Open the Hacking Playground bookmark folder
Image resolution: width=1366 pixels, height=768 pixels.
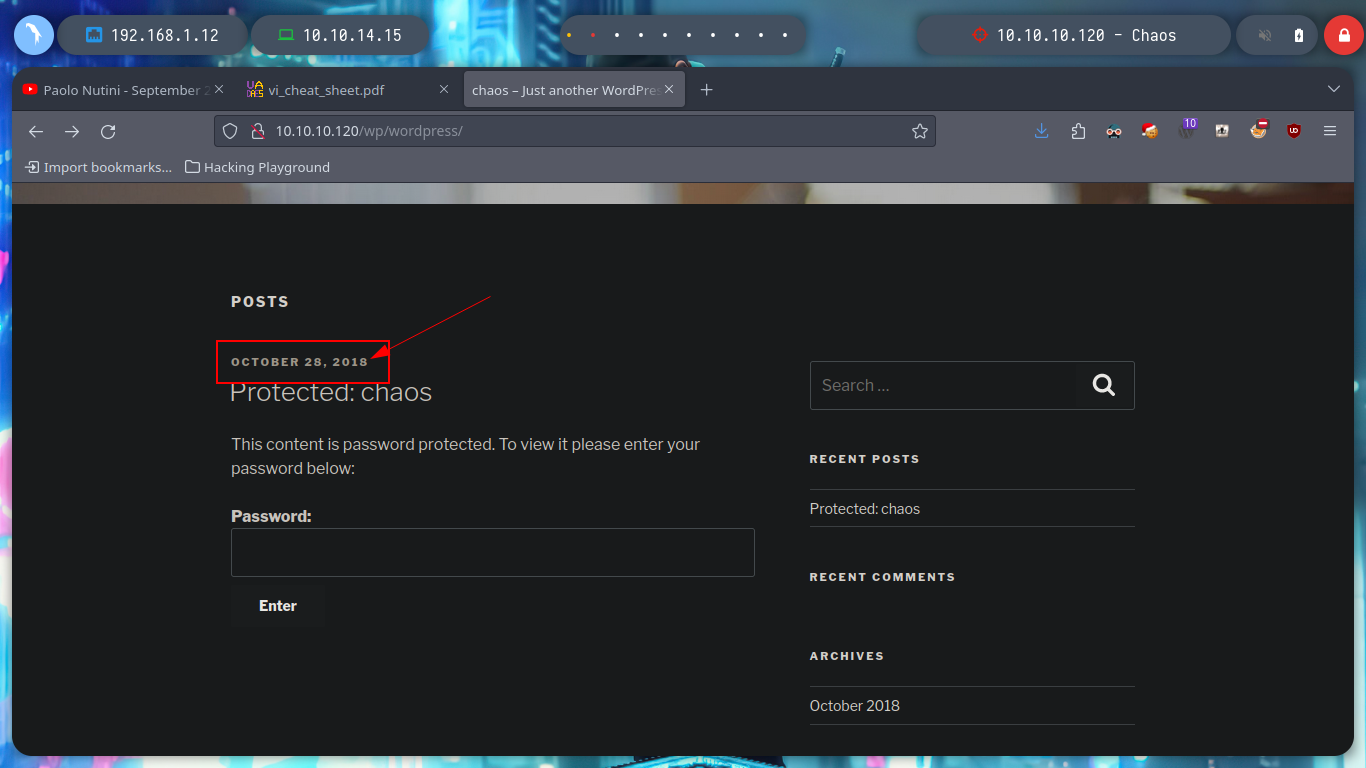click(x=257, y=167)
